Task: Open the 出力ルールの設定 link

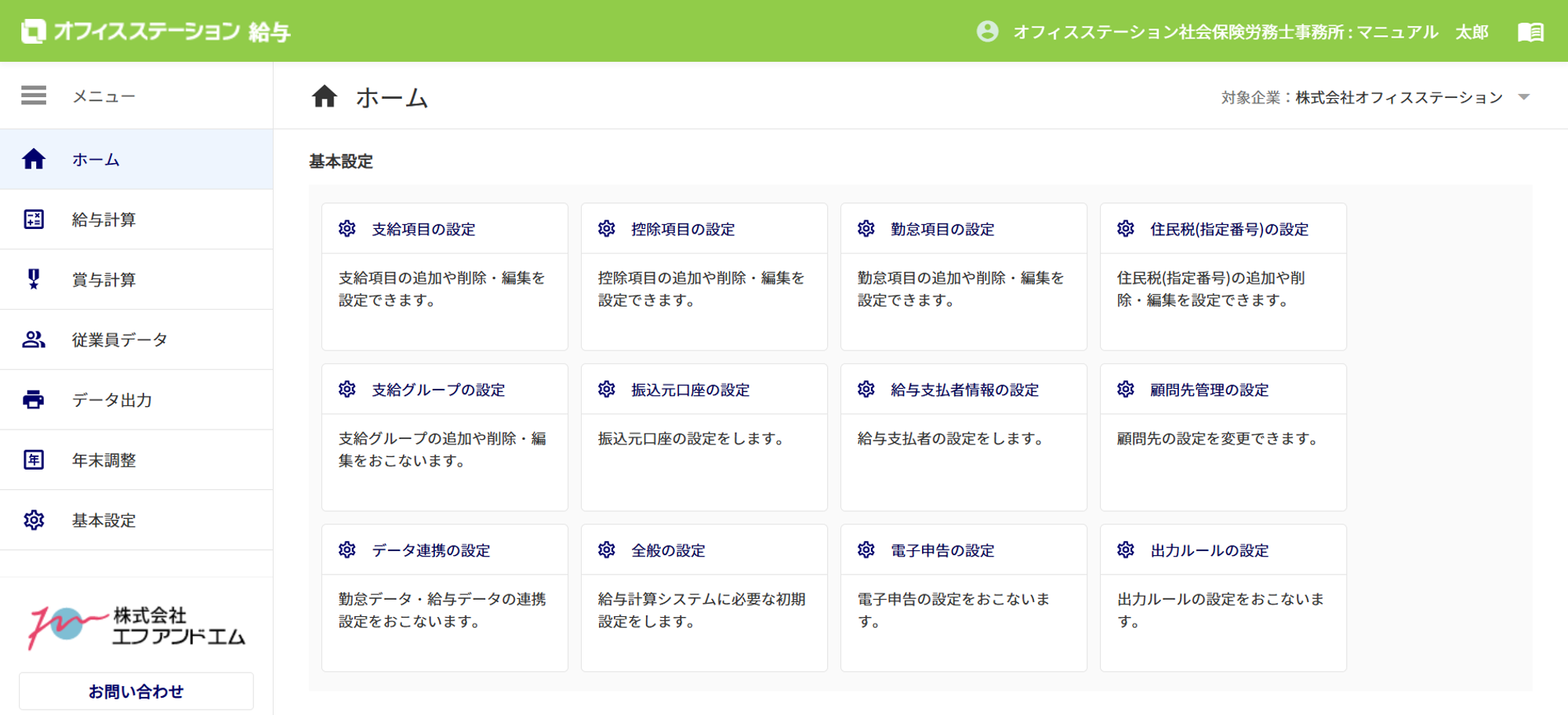Action: [1209, 550]
